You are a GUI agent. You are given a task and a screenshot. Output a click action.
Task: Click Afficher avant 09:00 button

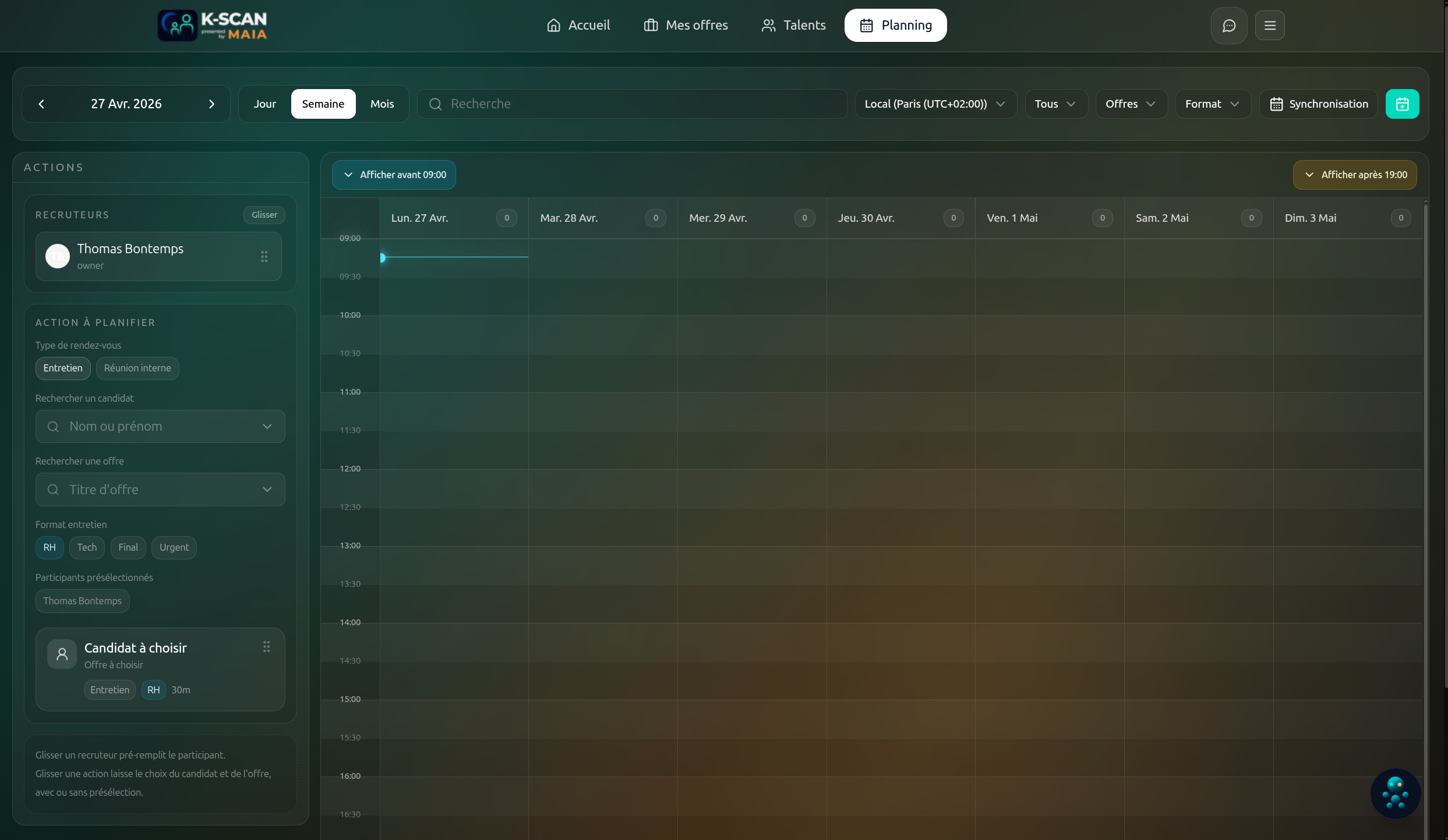pyautogui.click(x=394, y=175)
